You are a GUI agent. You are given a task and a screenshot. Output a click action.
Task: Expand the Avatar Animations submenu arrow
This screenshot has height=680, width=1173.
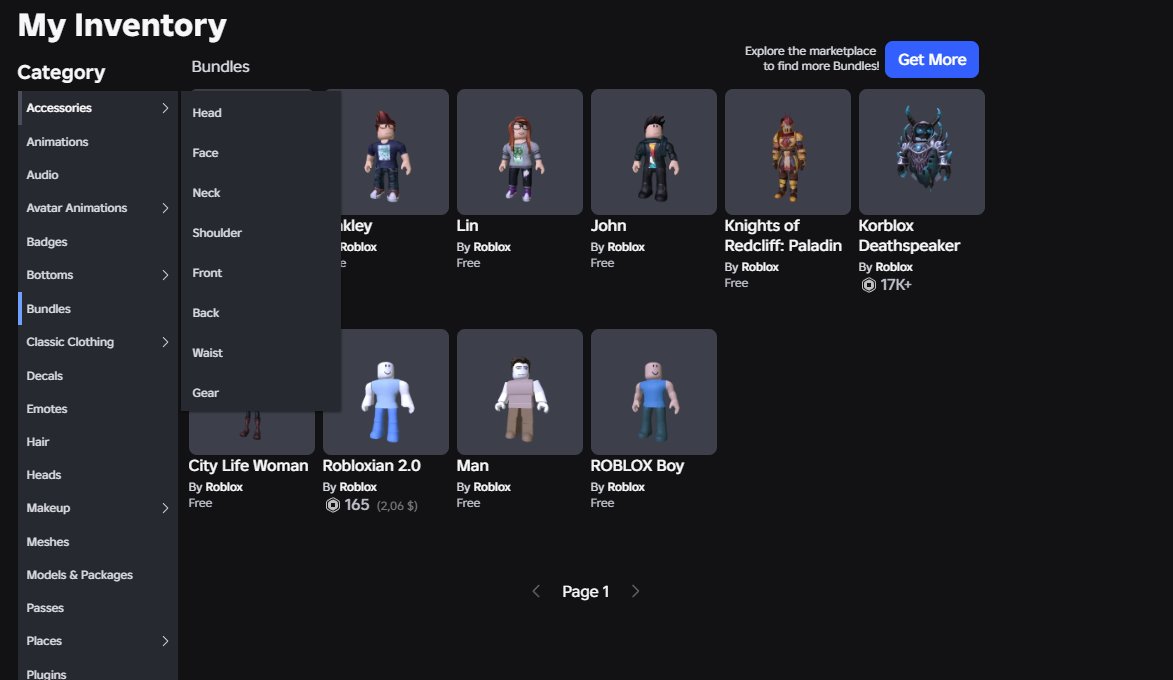tap(165, 208)
